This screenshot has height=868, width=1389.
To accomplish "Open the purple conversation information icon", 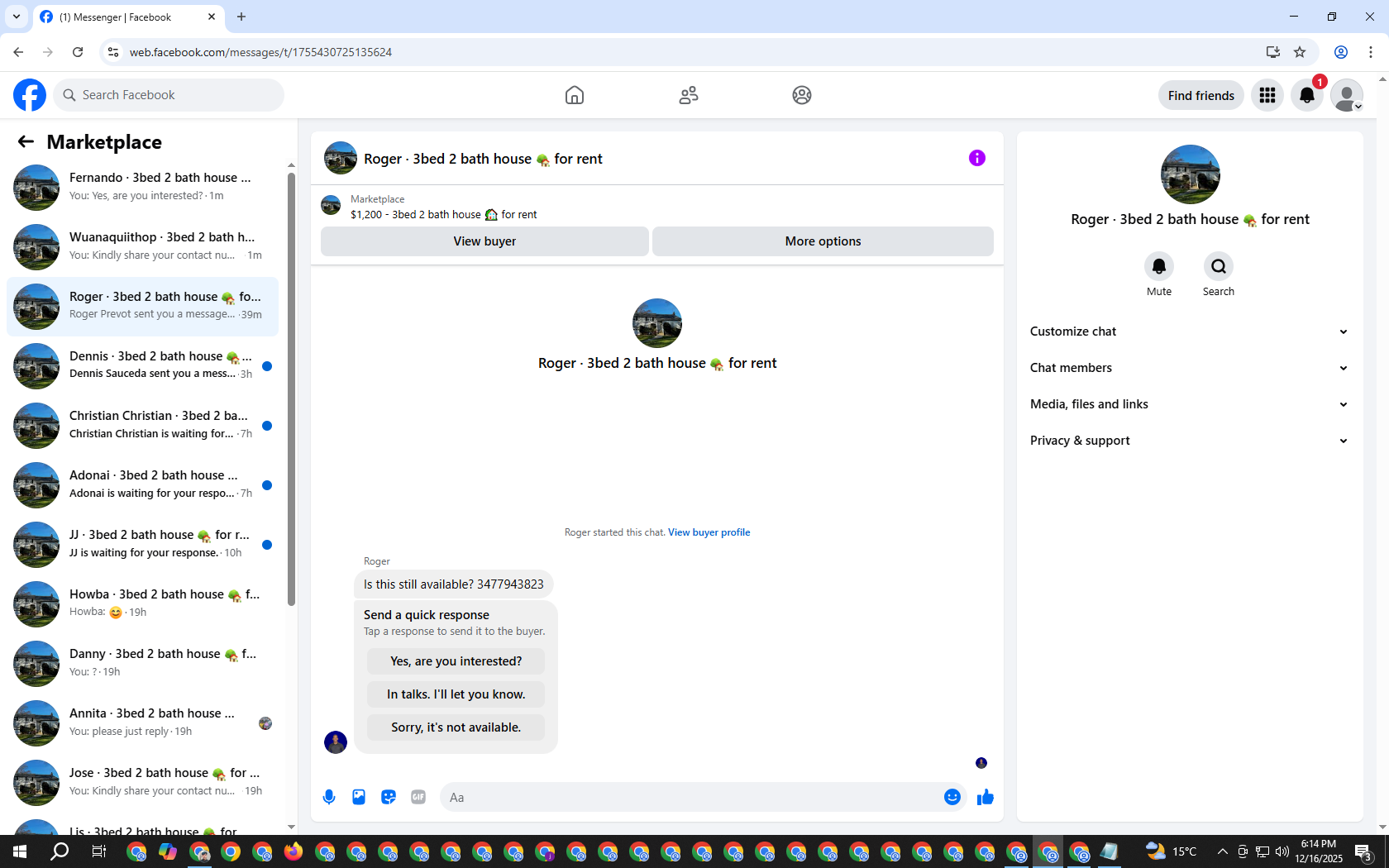I will point(977,158).
